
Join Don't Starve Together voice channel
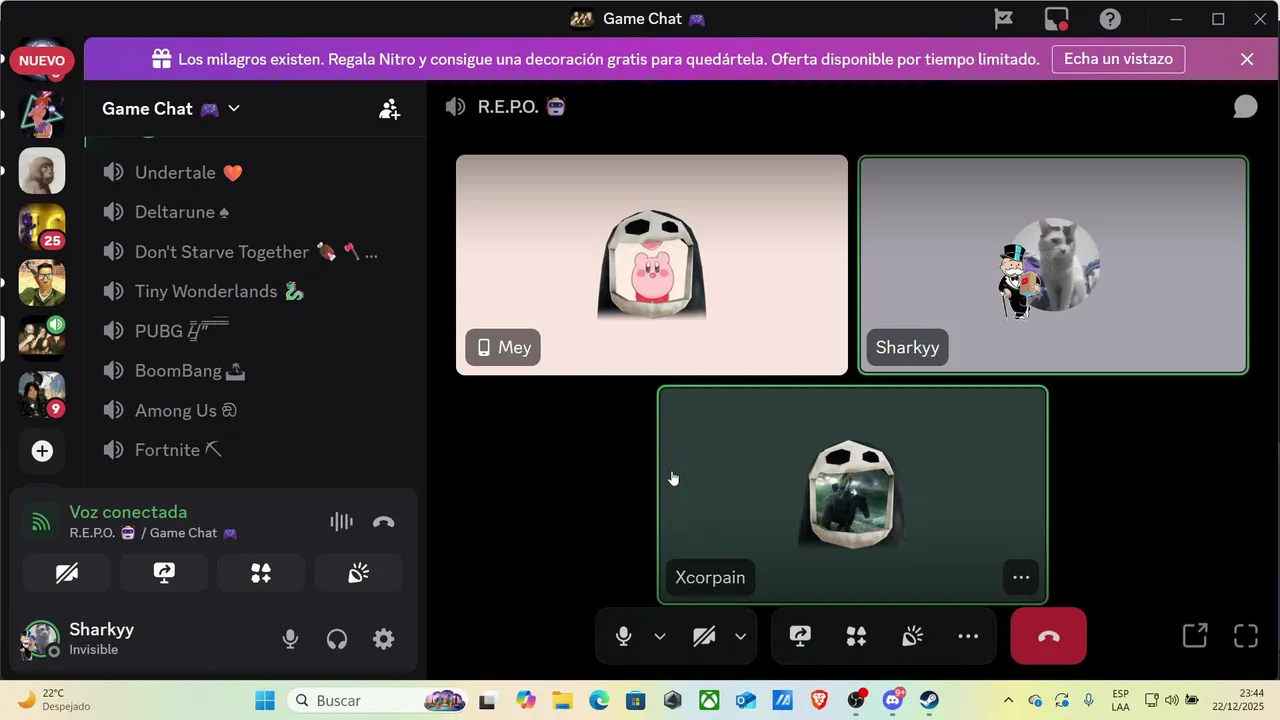[x=255, y=252]
